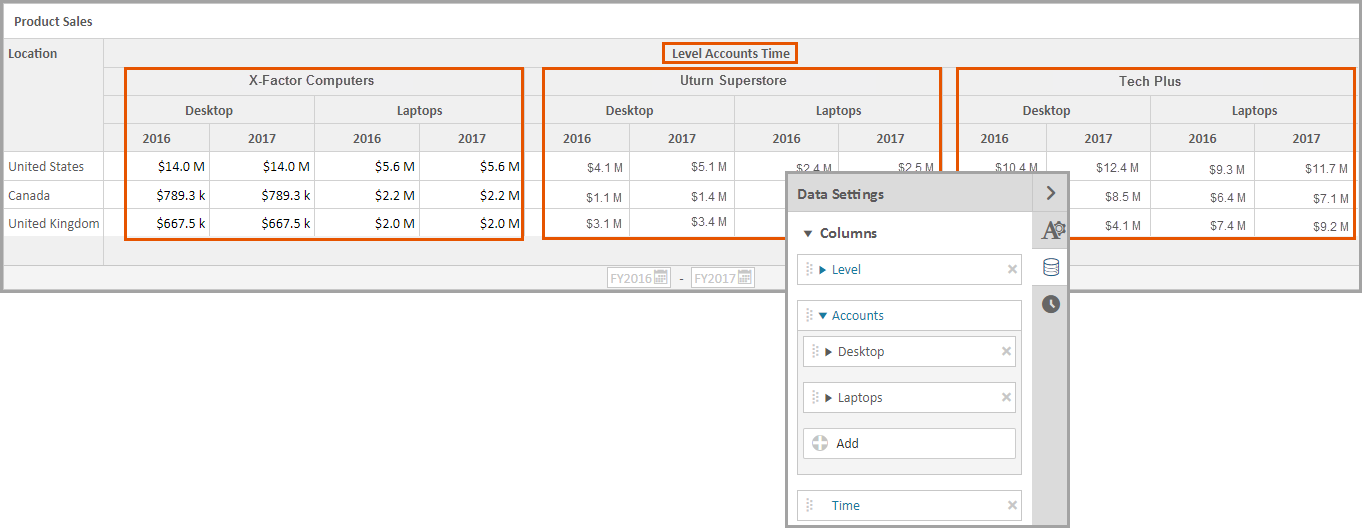Screen dimensions: 1362x530
Task: Remove the Desktop account item
Action: (1006, 351)
